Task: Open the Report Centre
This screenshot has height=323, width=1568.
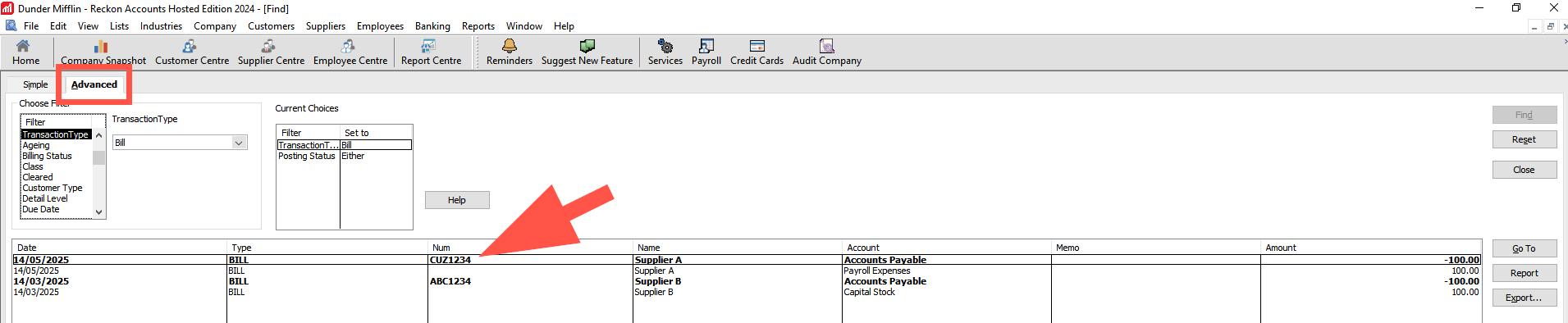Action: point(431,52)
